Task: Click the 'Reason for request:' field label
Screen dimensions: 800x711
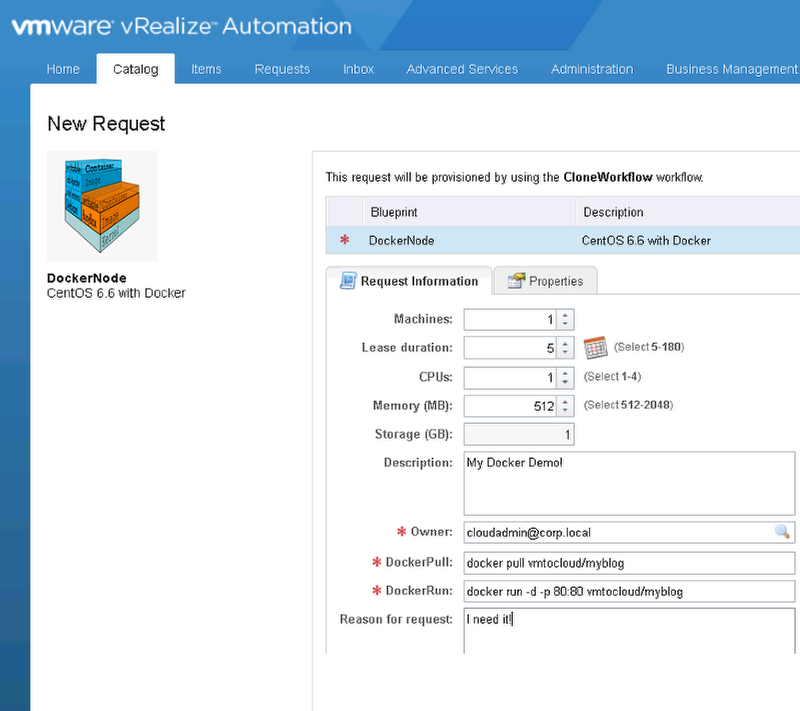Action: point(396,619)
